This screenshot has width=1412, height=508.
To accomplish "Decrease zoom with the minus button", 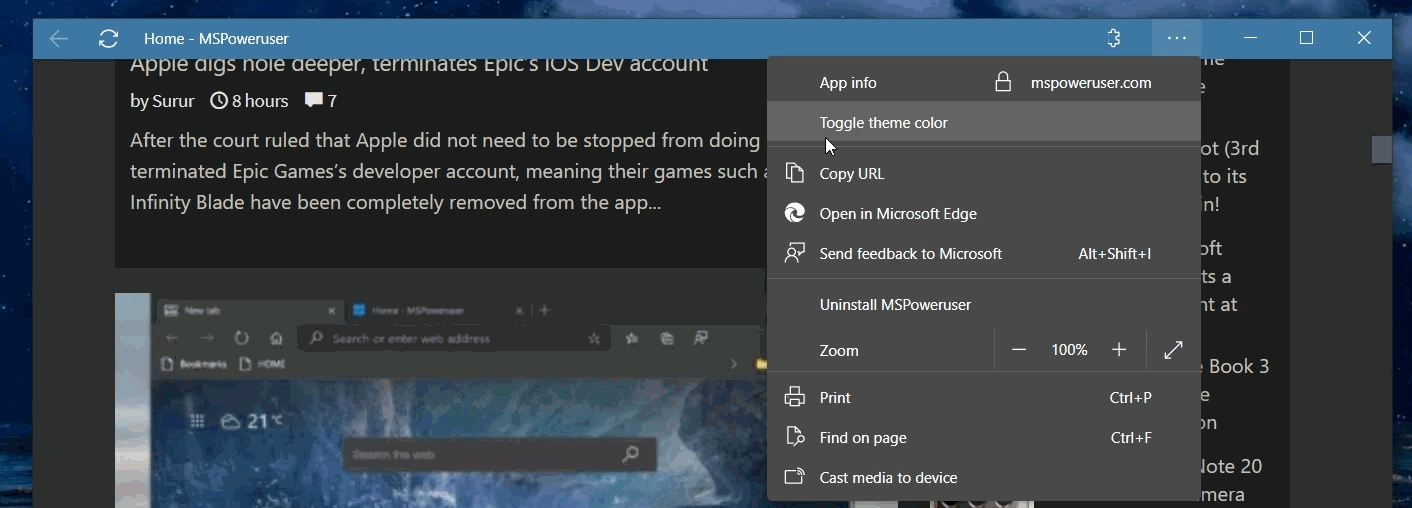I will click(x=1019, y=350).
